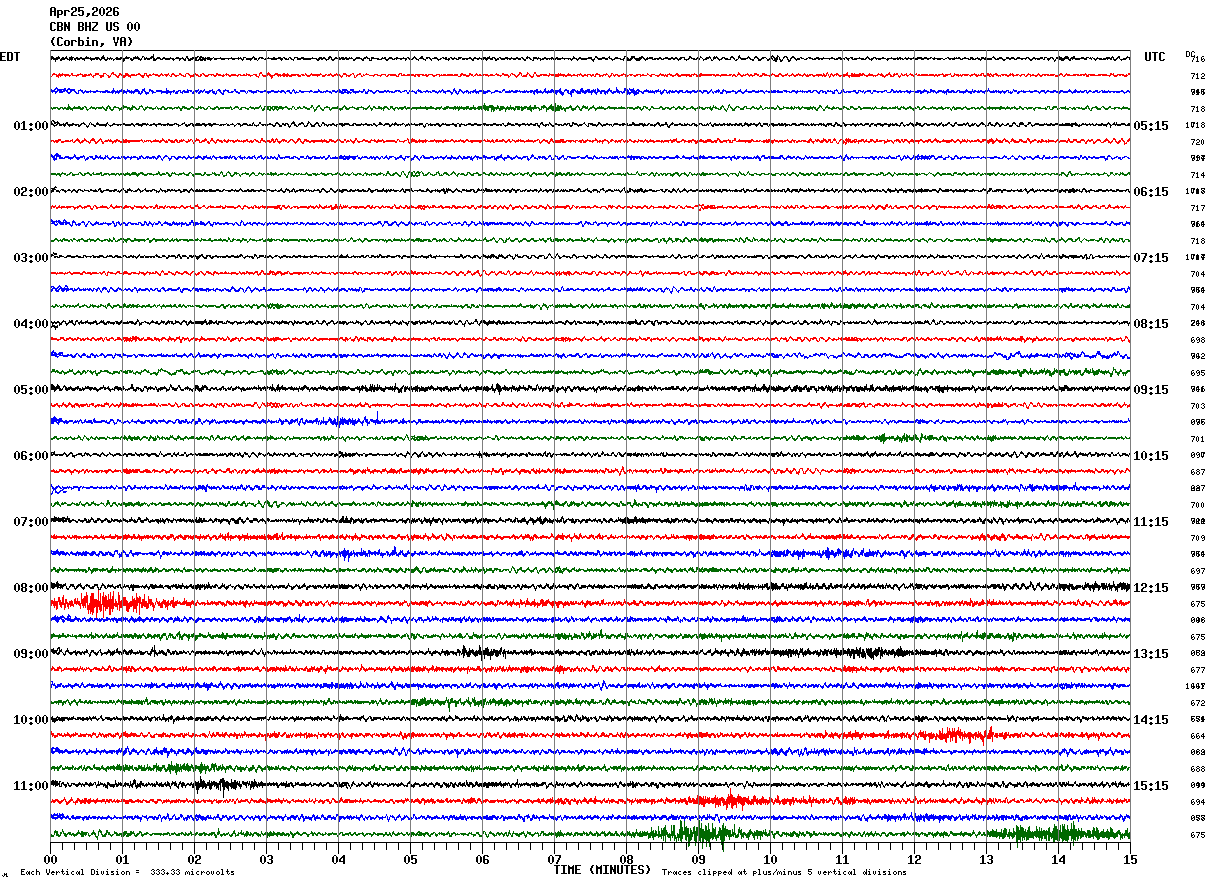Click the DC offset value '698'
The image size is (1210, 886).
tap(1197, 340)
